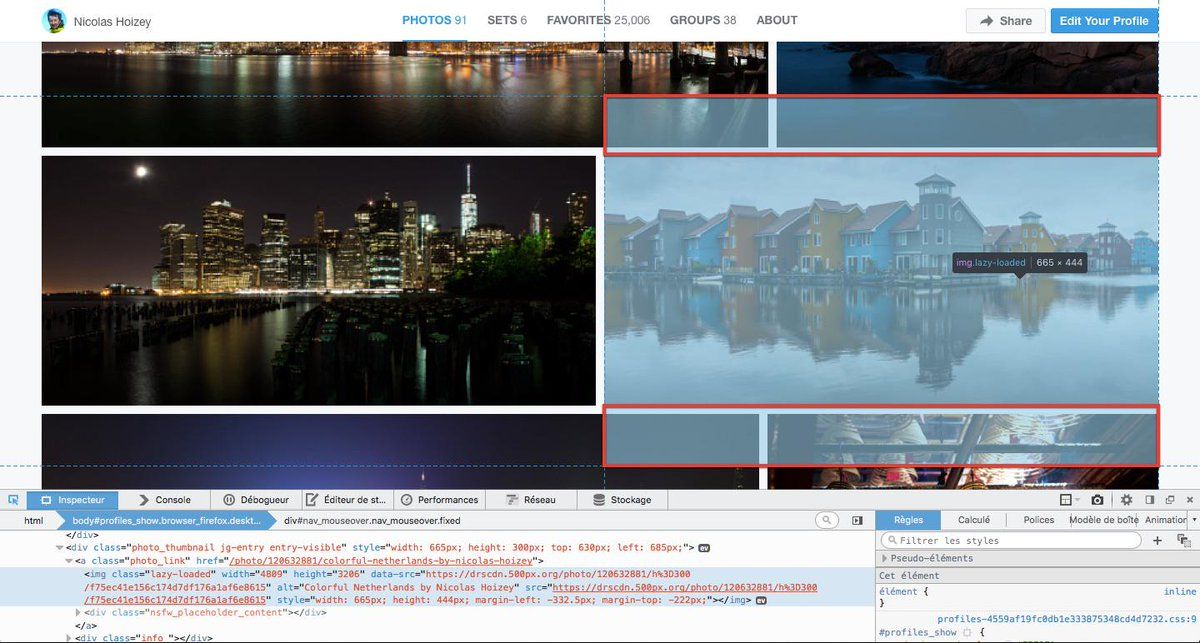
Task: Click the Edit Your Profile button
Action: point(1104,21)
